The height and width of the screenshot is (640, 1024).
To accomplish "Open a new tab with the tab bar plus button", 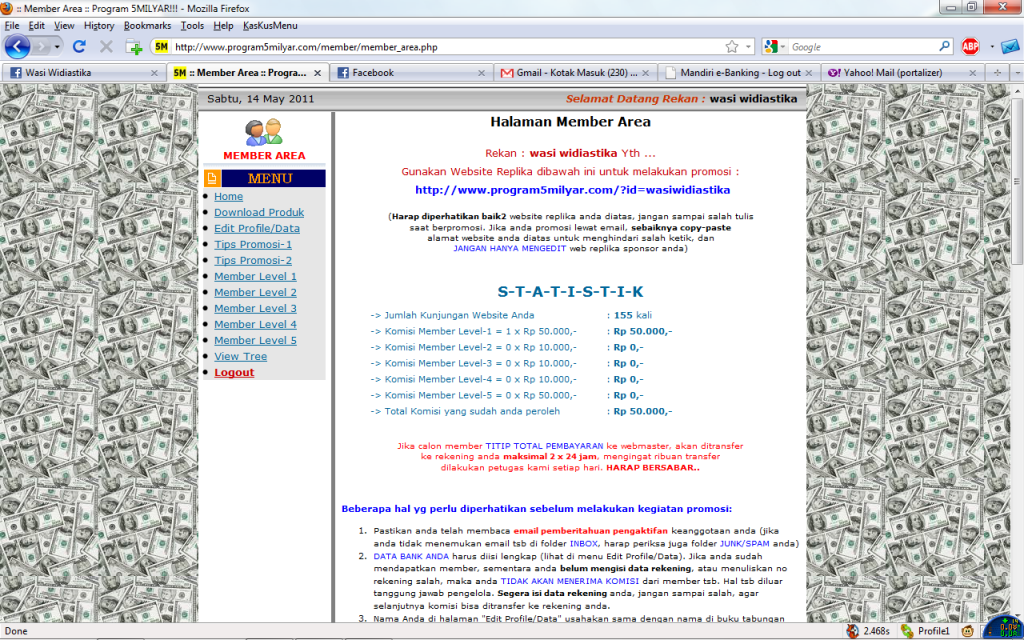I will pos(997,72).
